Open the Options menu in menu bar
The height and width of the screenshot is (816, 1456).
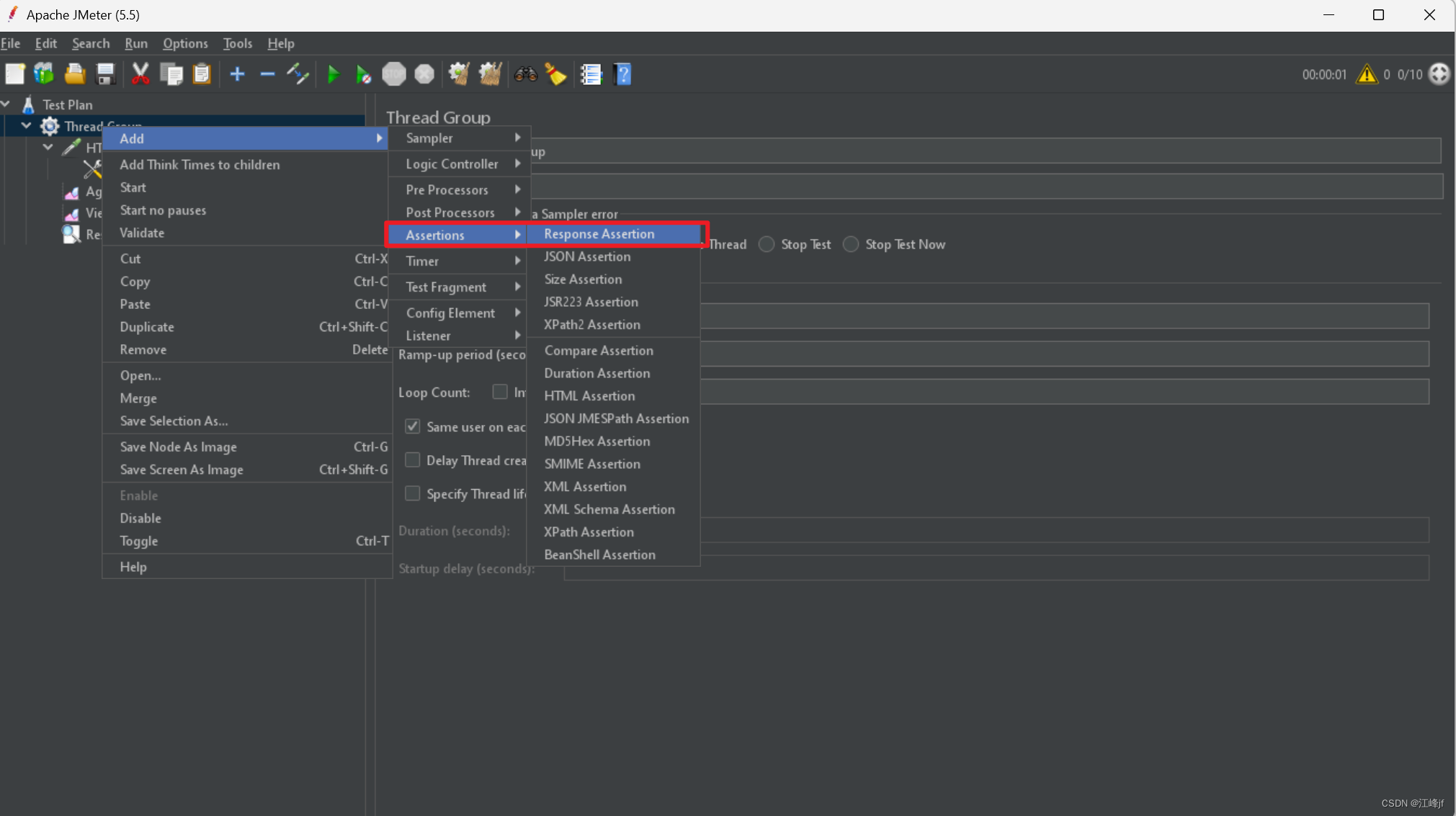(x=185, y=43)
